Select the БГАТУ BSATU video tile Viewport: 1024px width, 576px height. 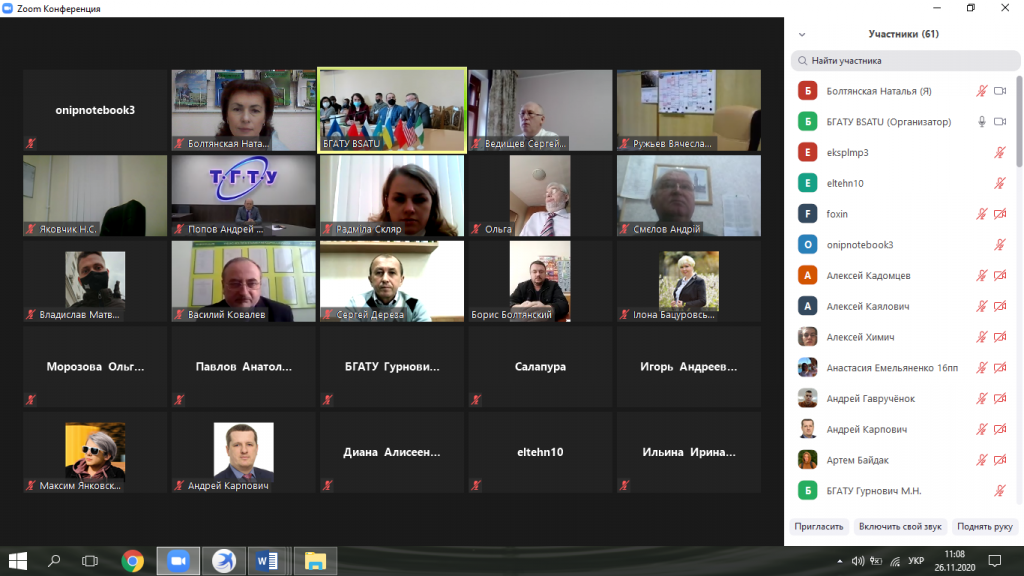(x=392, y=110)
